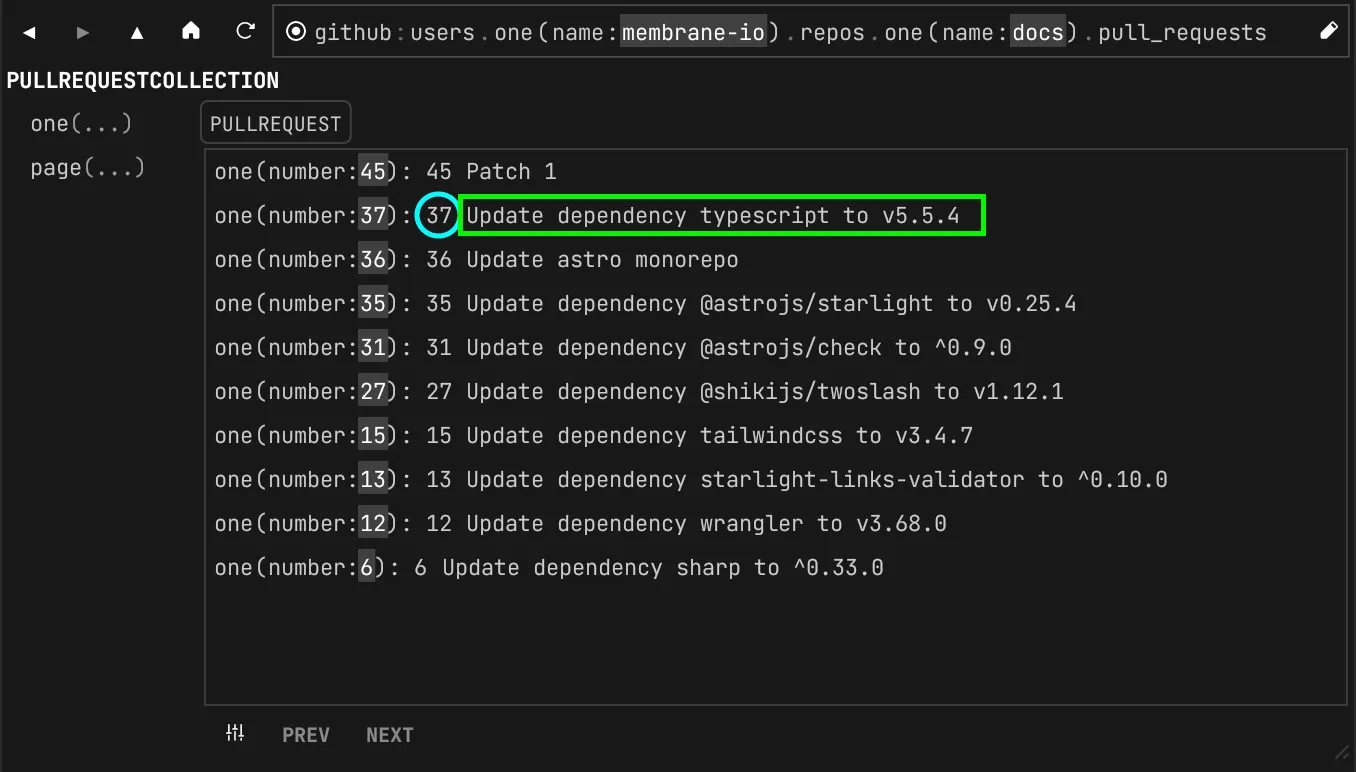The height and width of the screenshot is (772, 1356).
Task: Open the typescript v5.5.4 update pull request
Action: click(712, 216)
